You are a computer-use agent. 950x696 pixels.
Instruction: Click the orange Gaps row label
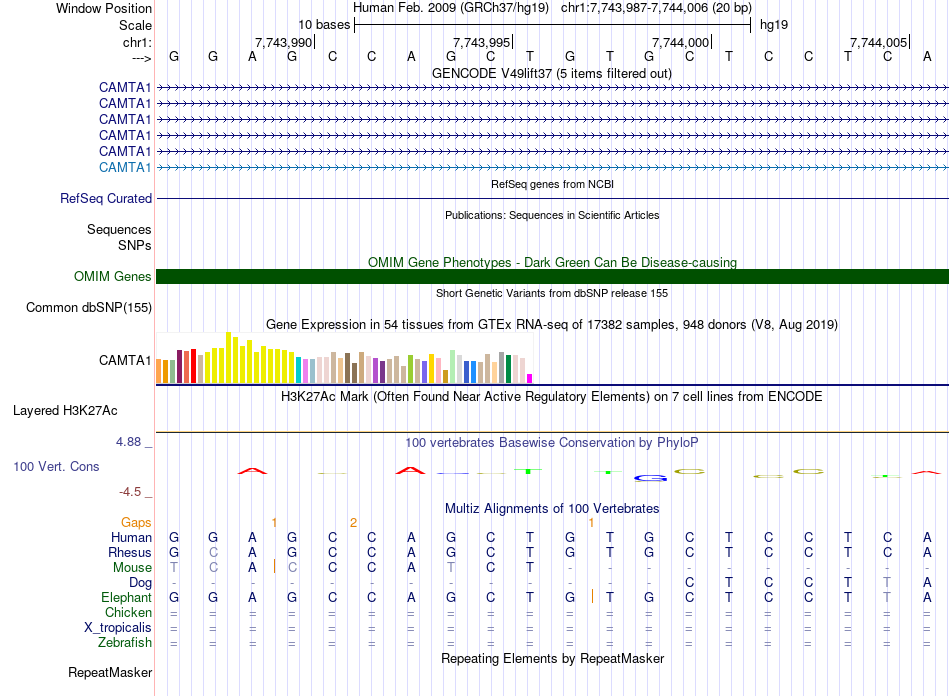(x=136, y=522)
